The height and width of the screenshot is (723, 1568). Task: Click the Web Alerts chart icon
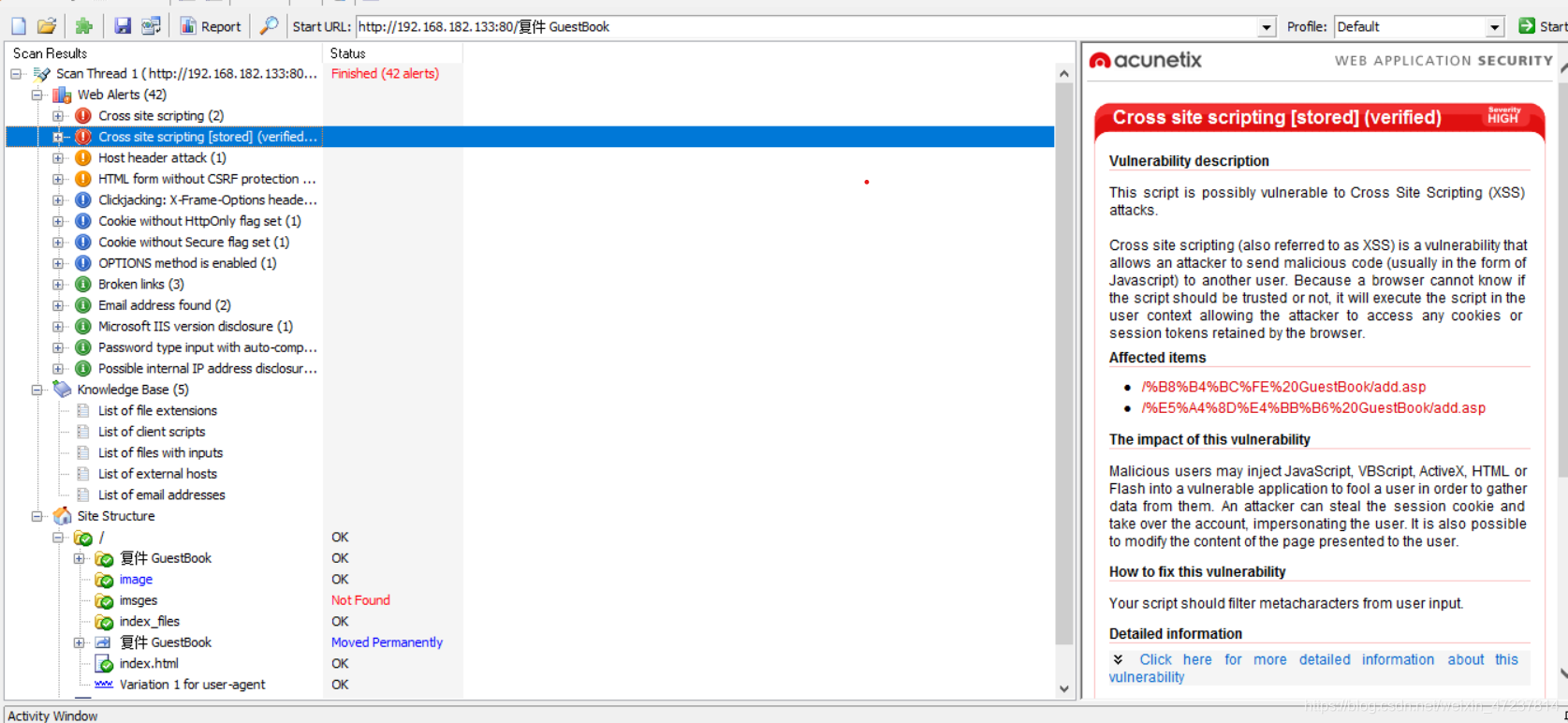63,95
